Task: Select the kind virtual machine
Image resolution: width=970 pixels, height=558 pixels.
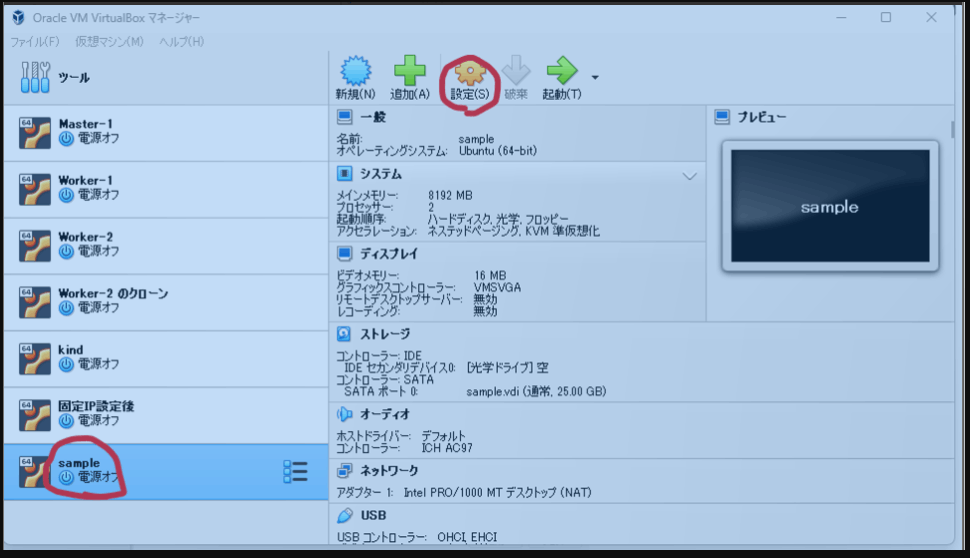Action: coord(166,359)
